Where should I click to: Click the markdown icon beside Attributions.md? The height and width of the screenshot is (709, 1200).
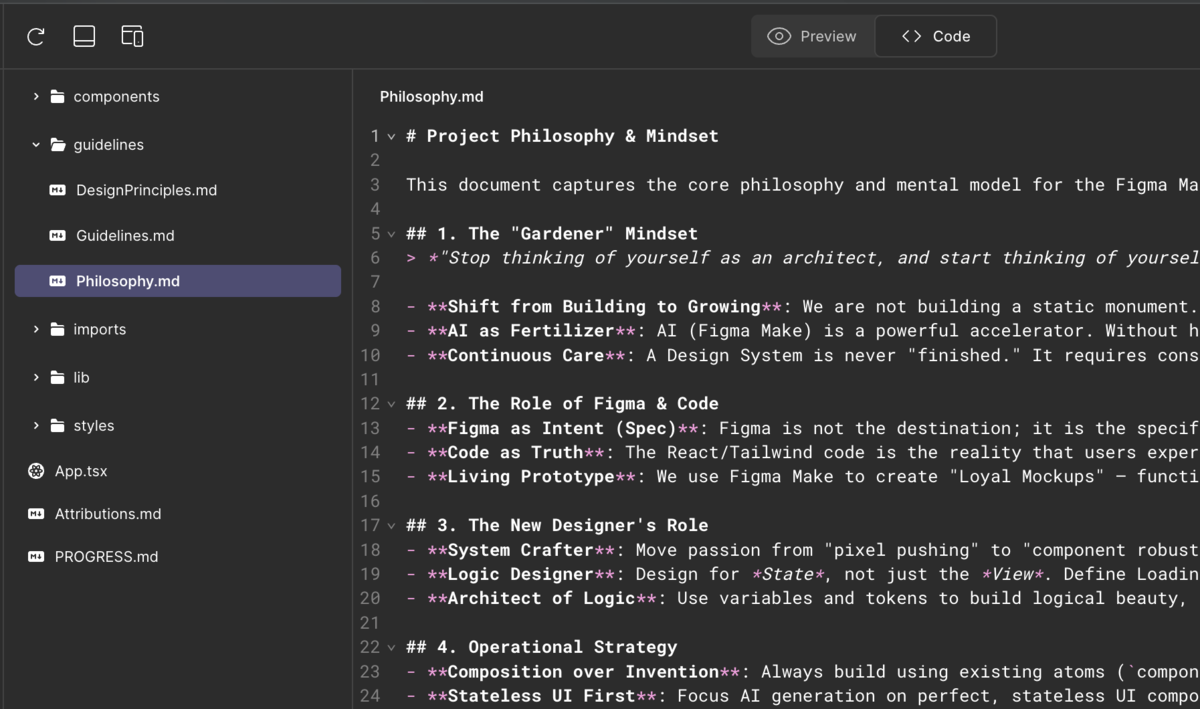(x=37, y=514)
